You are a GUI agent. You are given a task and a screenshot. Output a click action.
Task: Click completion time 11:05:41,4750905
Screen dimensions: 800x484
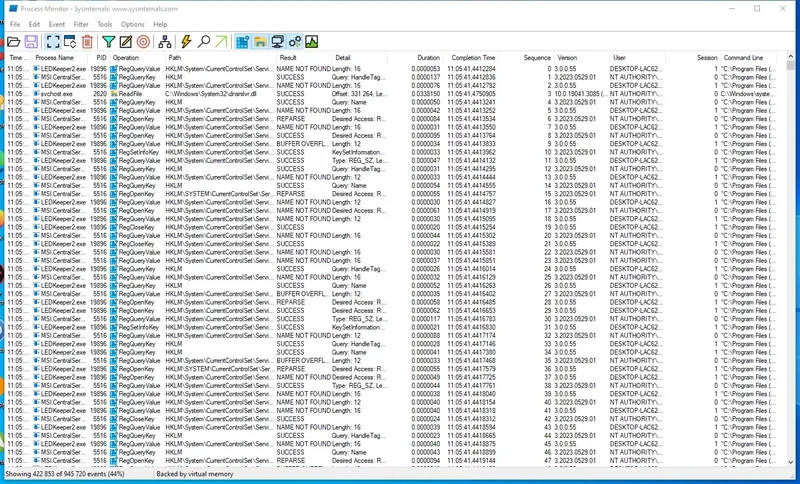coord(471,94)
